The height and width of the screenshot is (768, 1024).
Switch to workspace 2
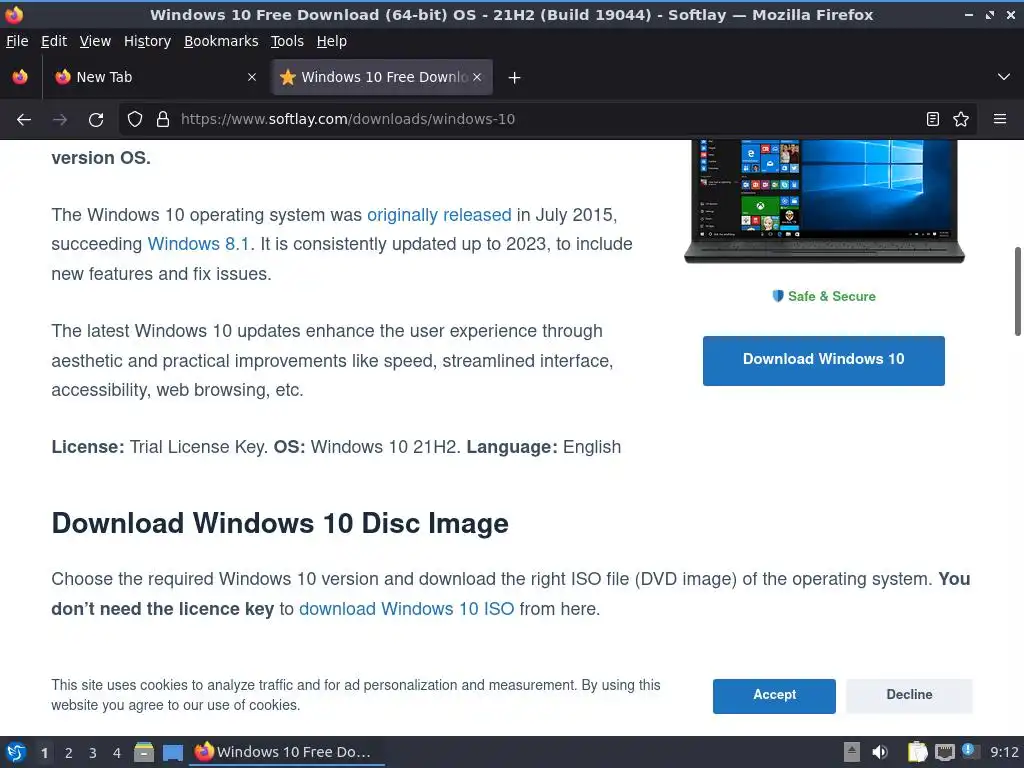click(x=69, y=753)
